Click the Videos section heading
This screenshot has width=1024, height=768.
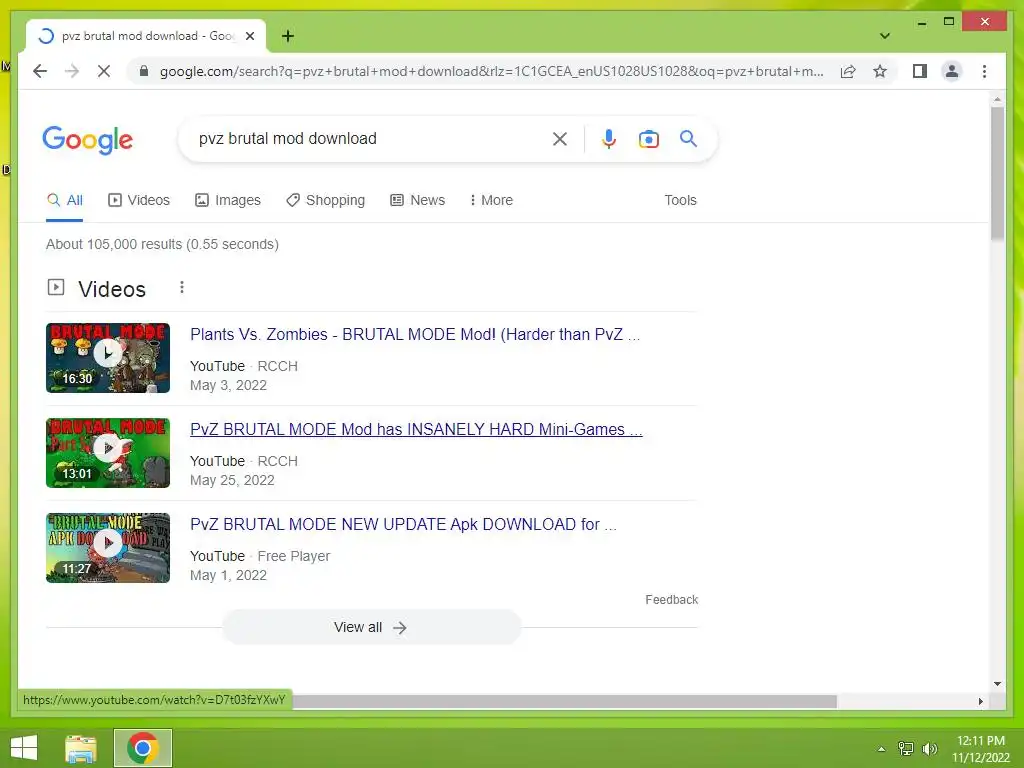coord(112,289)
